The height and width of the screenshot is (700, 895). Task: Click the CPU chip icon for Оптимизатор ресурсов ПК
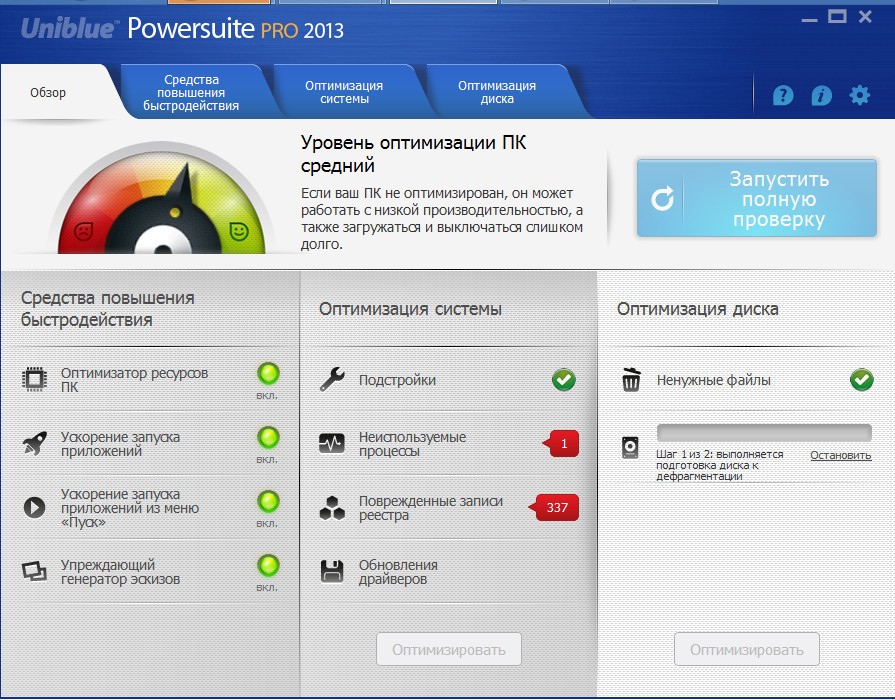pos(34,379)
